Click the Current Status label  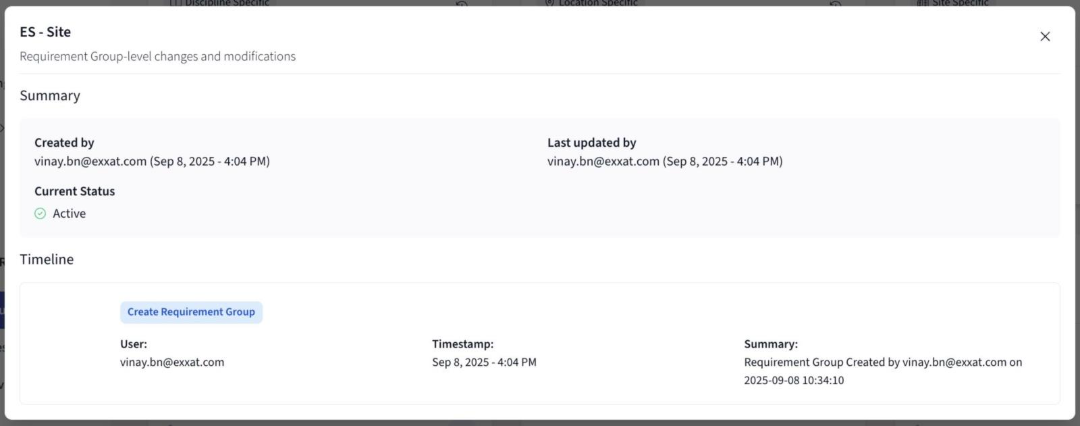tap(75, 191)
